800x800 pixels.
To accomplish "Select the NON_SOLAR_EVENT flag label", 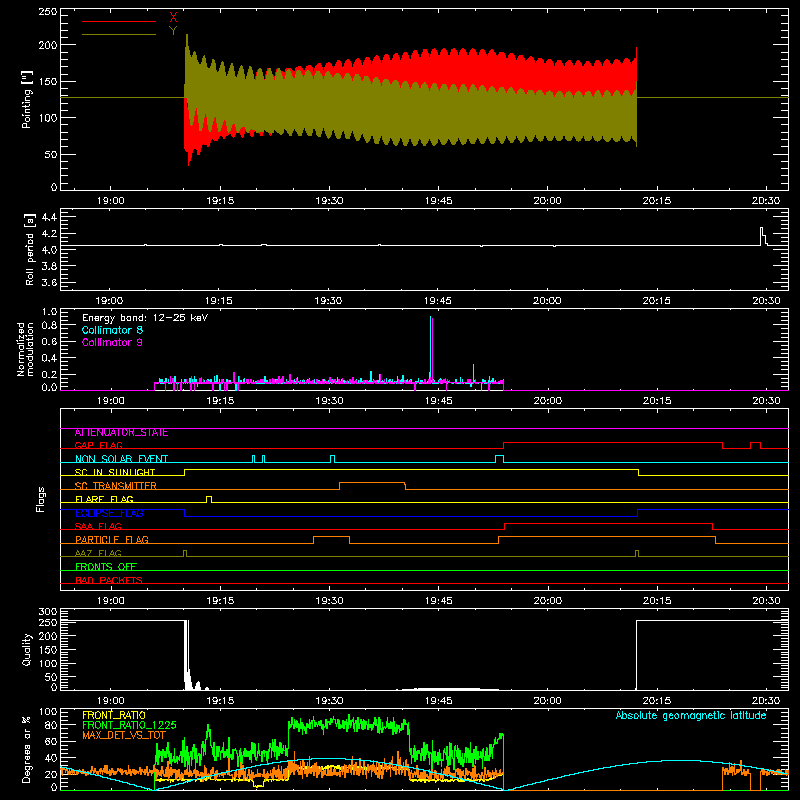I will (x=121, y=459).
